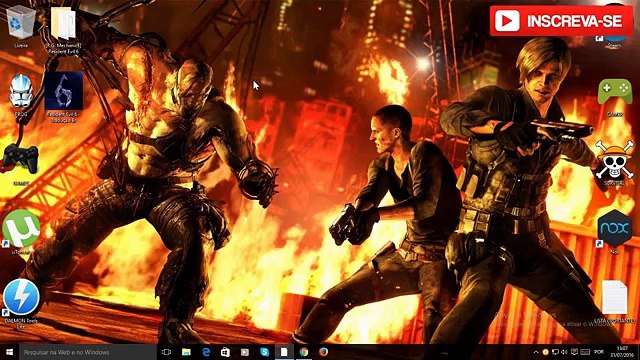Open the Action Center notifications icon
Viewport: 640px width, 360px height.
574,352
